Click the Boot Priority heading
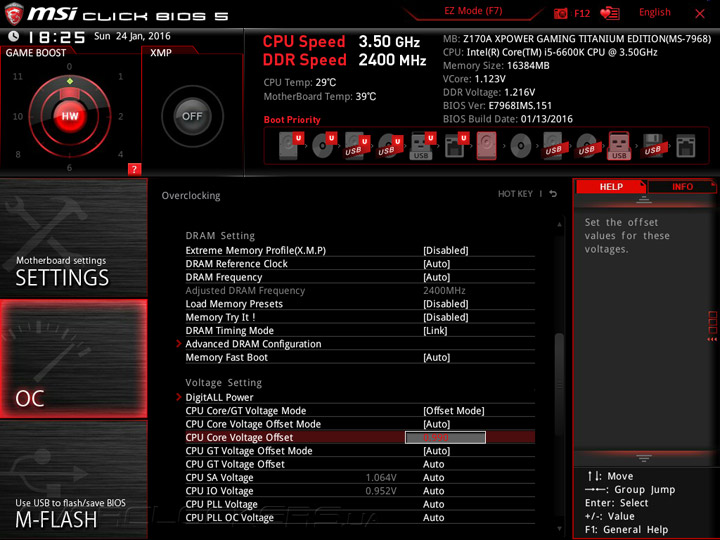 pyautogui.click(x=292, y=120)
